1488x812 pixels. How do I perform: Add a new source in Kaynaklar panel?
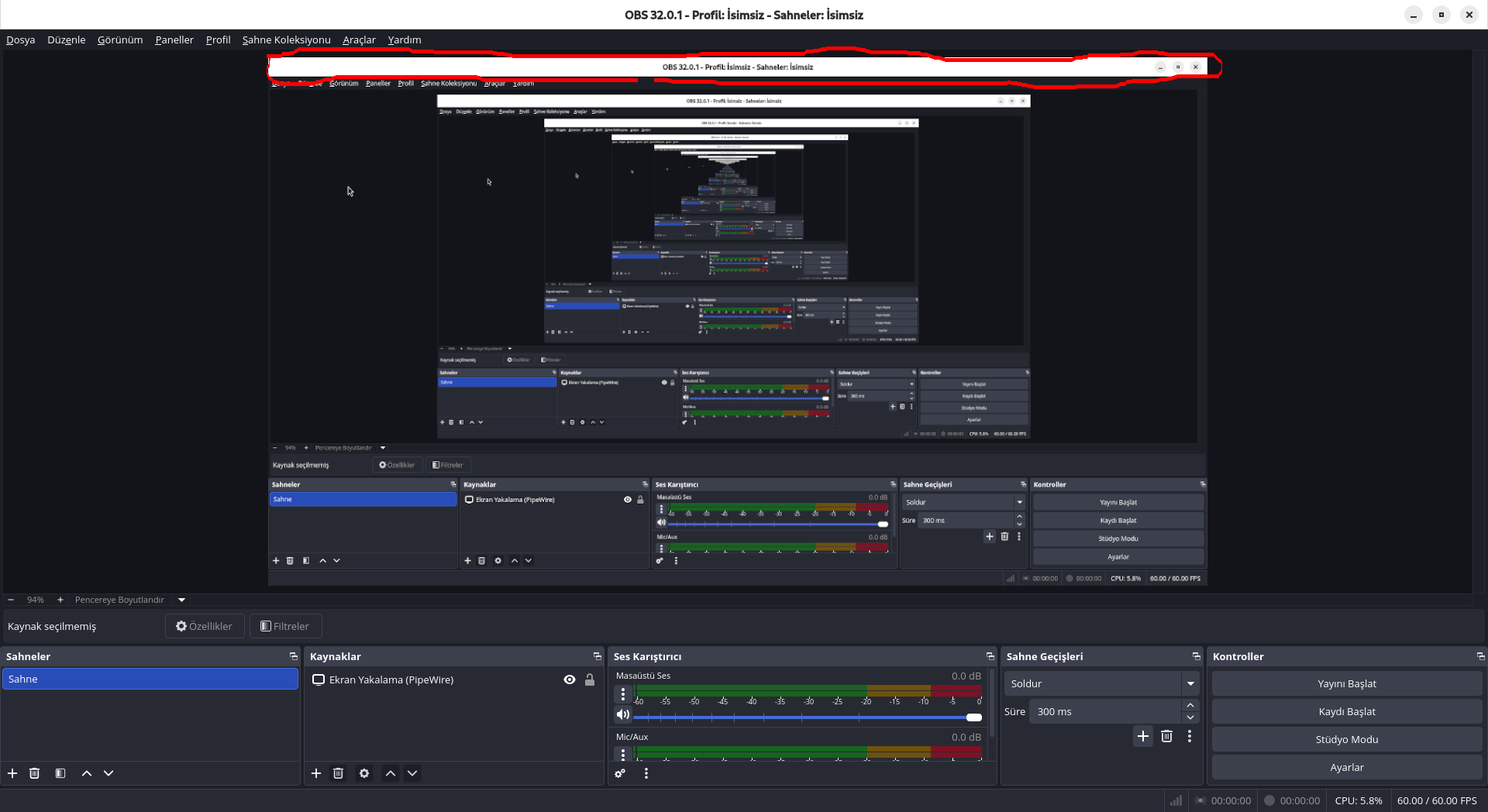click(316, 773)
